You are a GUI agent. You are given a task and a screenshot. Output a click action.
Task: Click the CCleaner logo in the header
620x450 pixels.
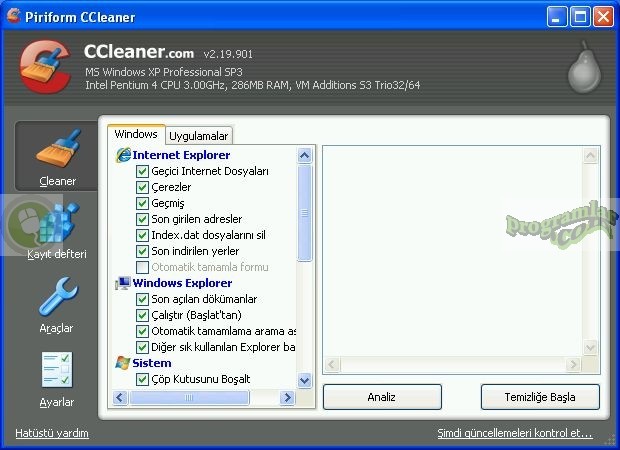click(x=45, y=66)
